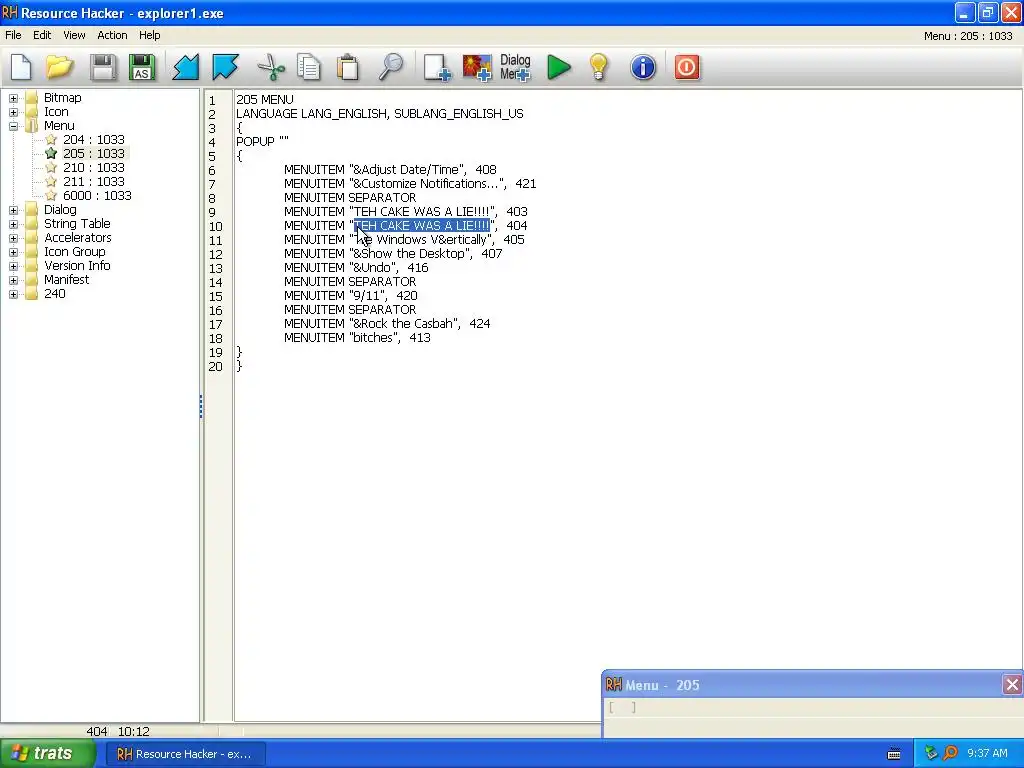Click the Find magnifying glass icon
The width and height of the screenshot is (1024, 768).
(391, 67)
